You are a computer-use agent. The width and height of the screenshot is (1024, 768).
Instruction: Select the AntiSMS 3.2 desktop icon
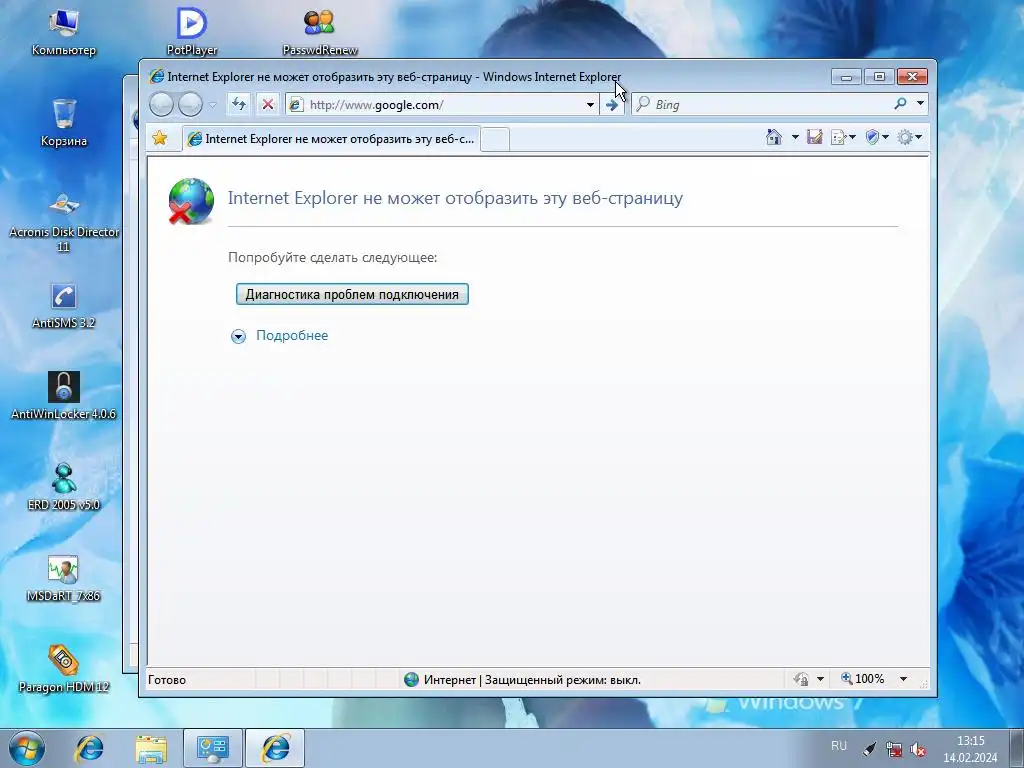coord(63,305)
